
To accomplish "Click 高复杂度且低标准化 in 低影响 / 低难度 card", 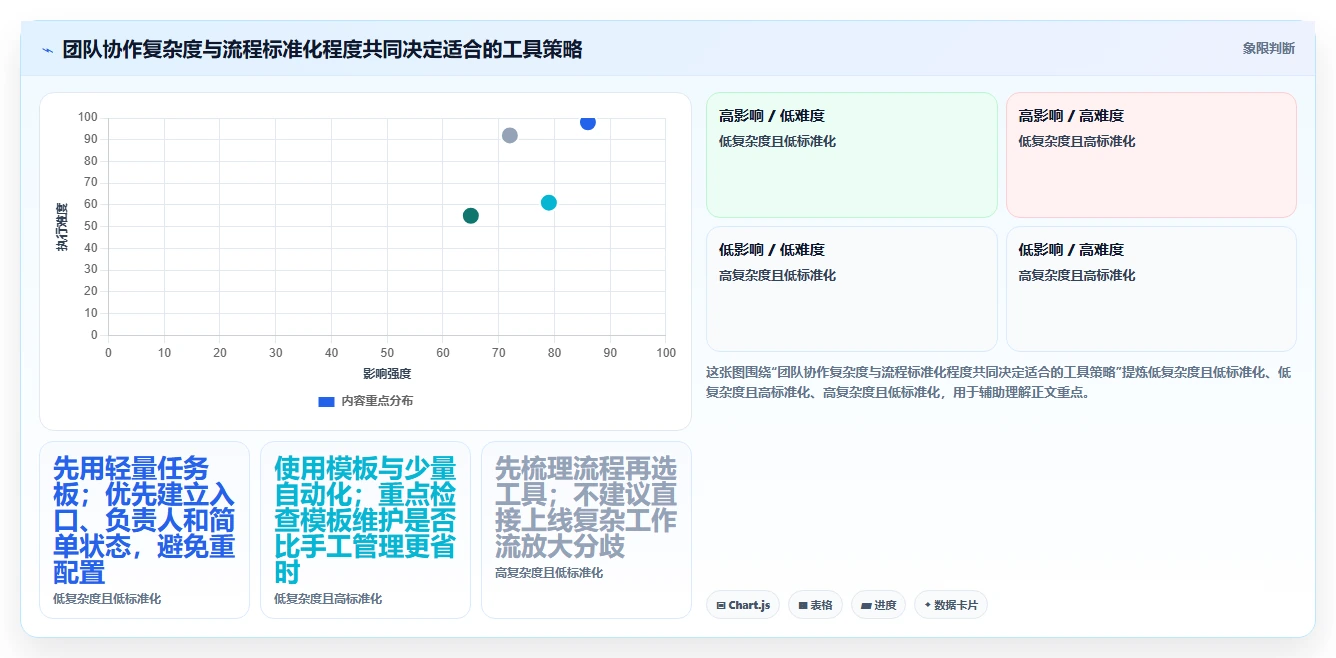I will [777, 275].
